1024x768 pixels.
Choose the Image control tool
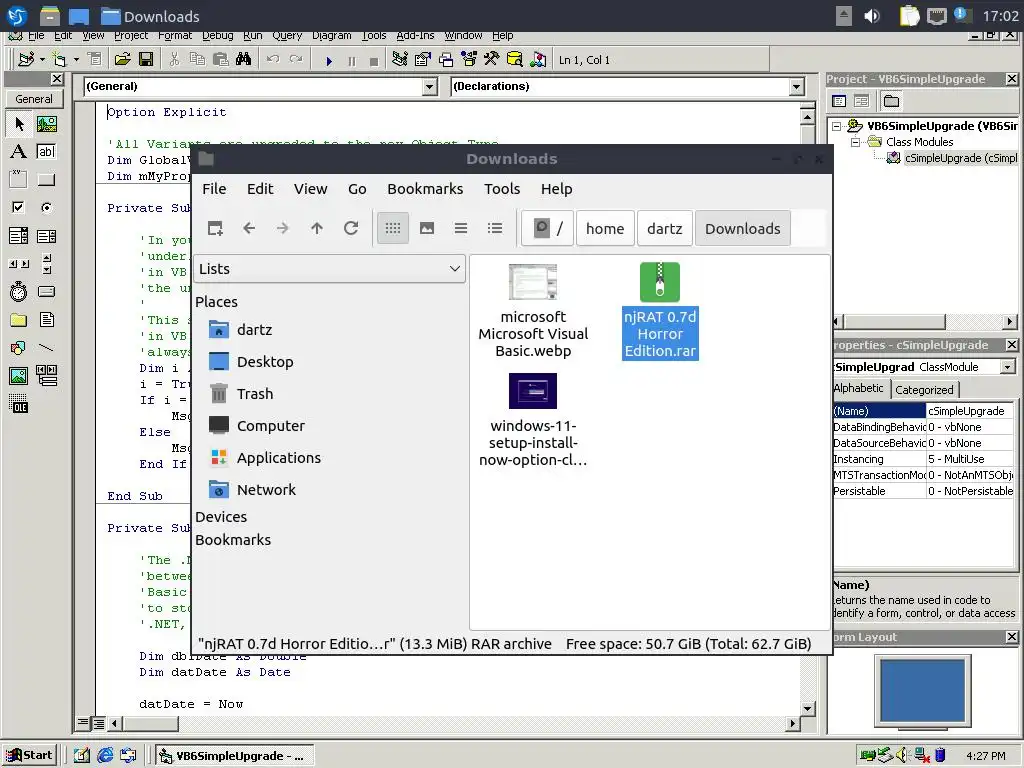(x=18, y=376)
